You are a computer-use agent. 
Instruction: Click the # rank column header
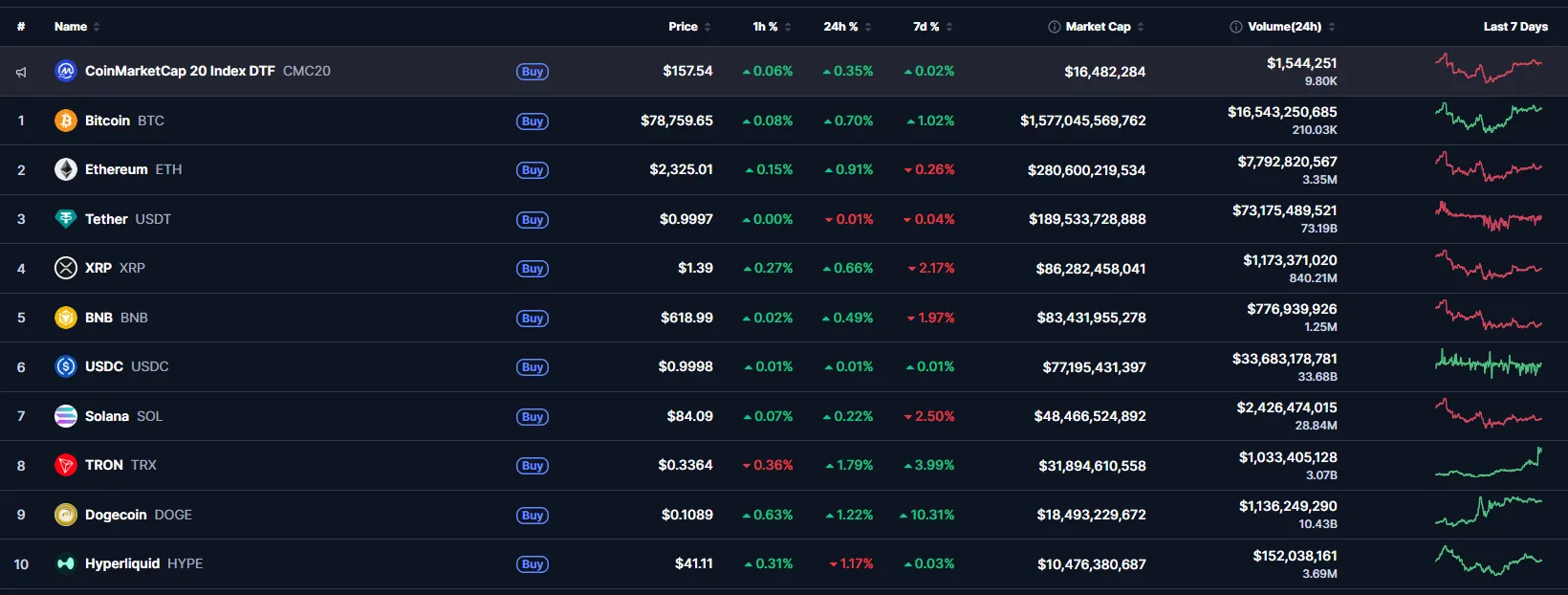(x=21, y=27)
